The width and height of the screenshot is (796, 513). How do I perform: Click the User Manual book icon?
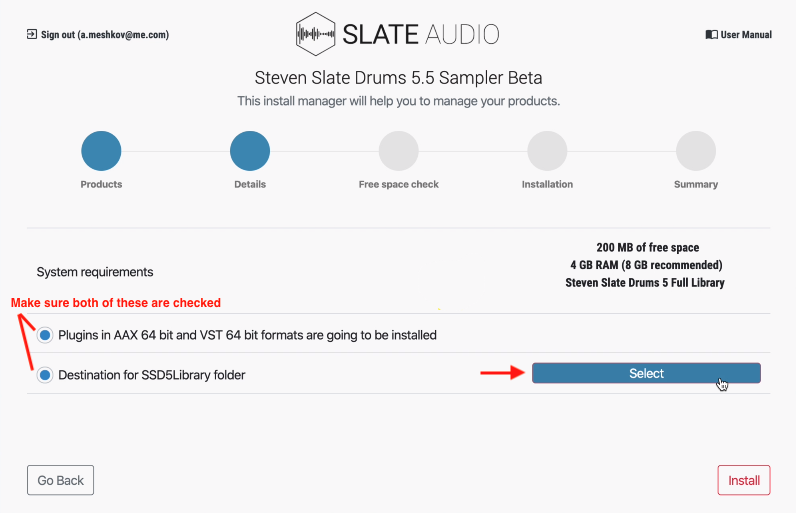coord(712,35)
